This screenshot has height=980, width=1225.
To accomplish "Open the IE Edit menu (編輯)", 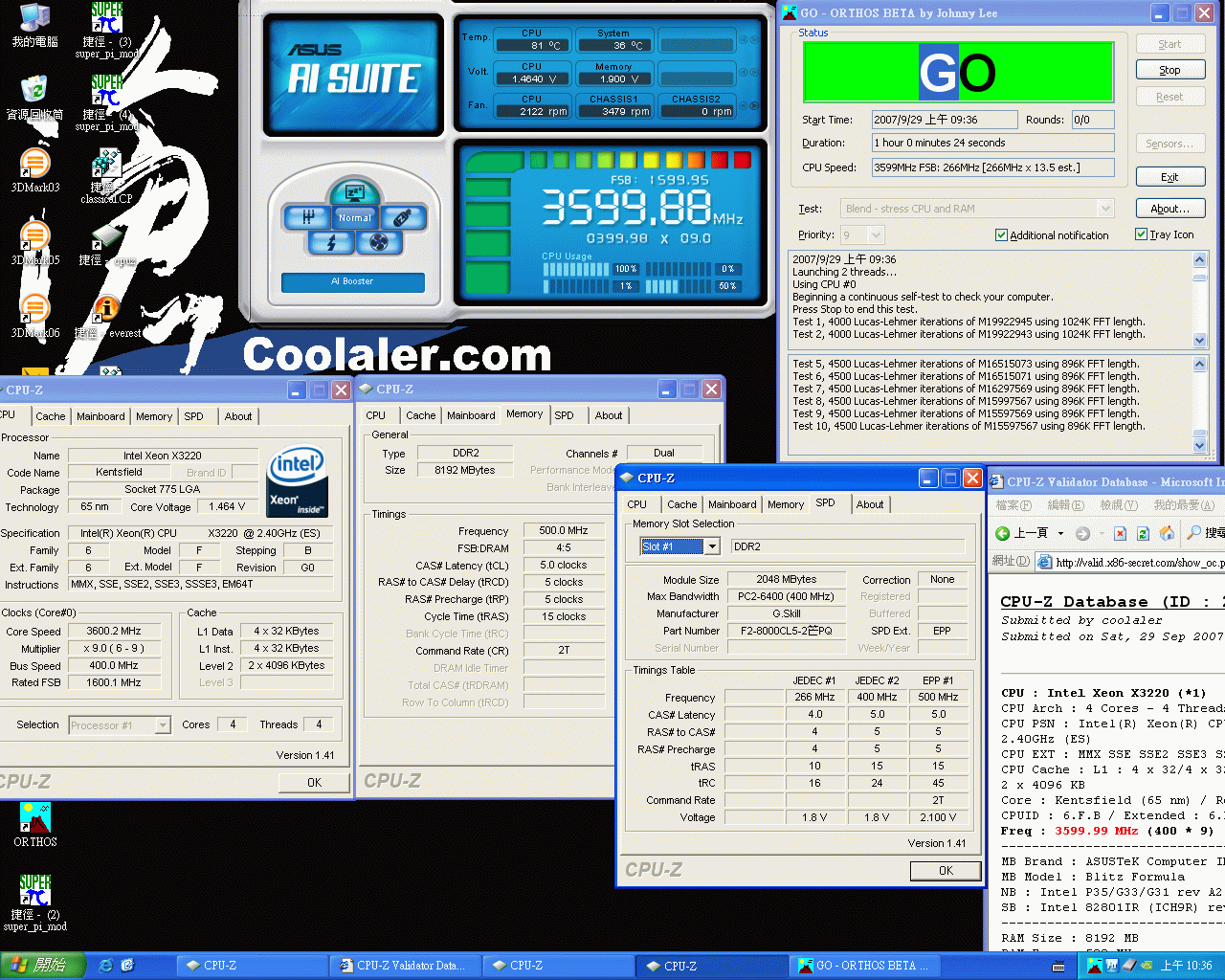I will (1065, 505).
